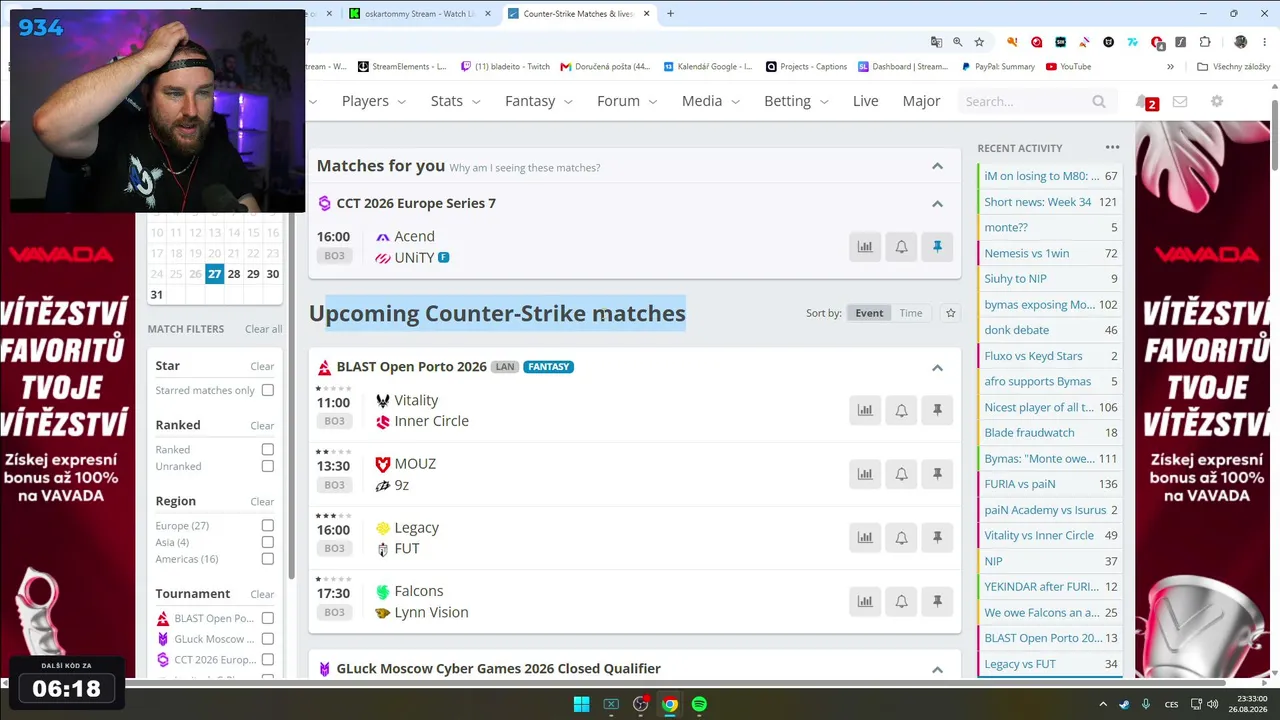Pin the Falcons vs Lynn Vision match
Screen dimensions: 1280x720
937,601
